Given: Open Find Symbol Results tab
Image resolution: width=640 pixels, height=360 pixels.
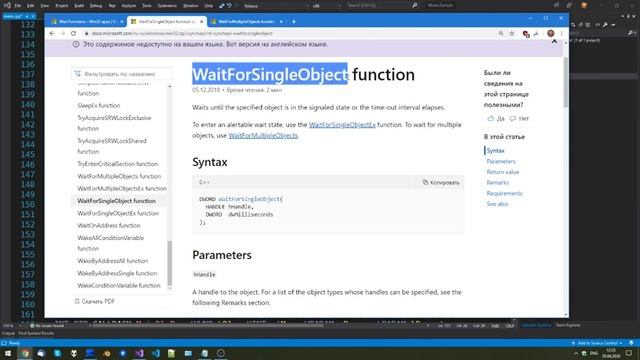Looking at the screenshot, I should click(x=36, y=333).
